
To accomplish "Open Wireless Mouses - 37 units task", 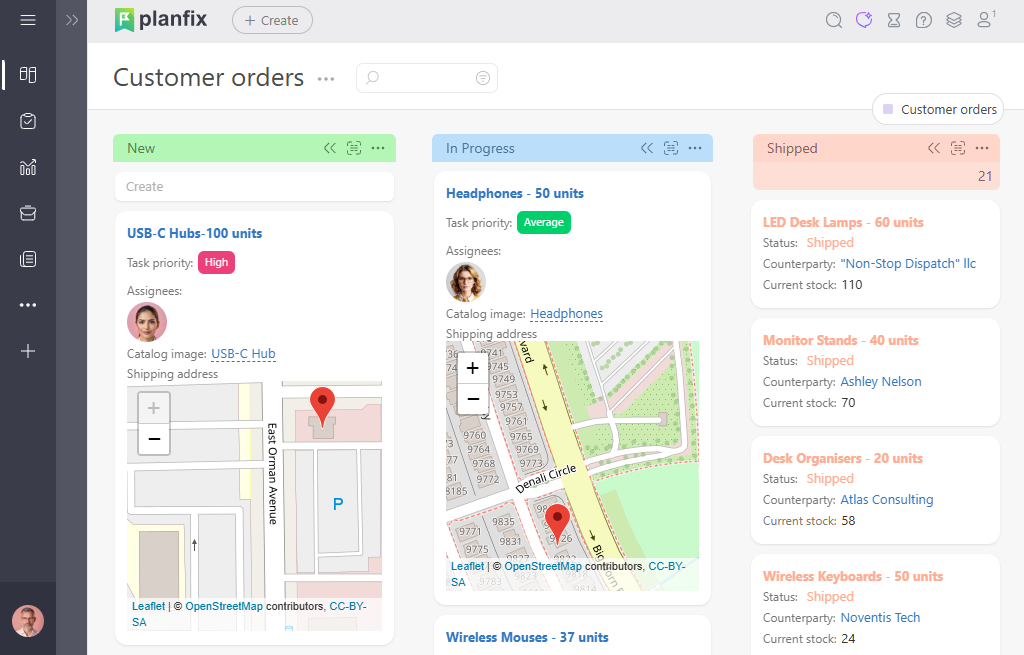I will pos(527,637).
